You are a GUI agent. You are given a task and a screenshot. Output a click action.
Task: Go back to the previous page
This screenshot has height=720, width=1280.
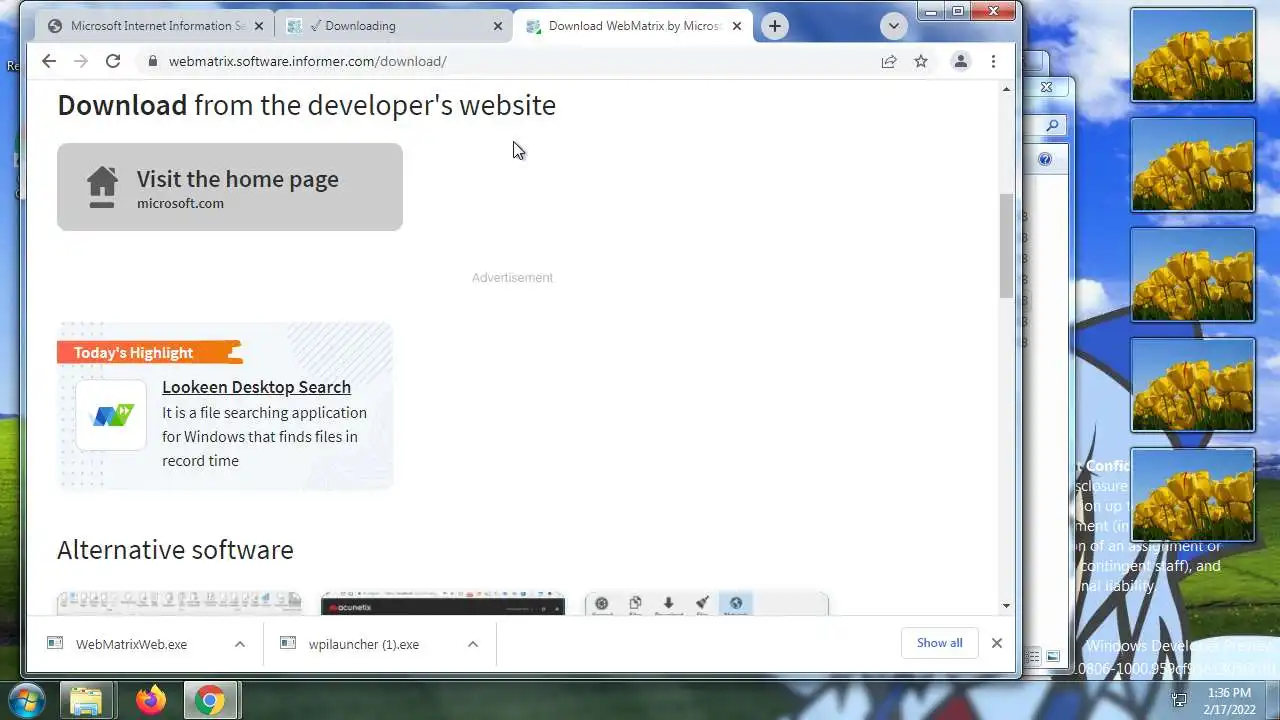49,61
